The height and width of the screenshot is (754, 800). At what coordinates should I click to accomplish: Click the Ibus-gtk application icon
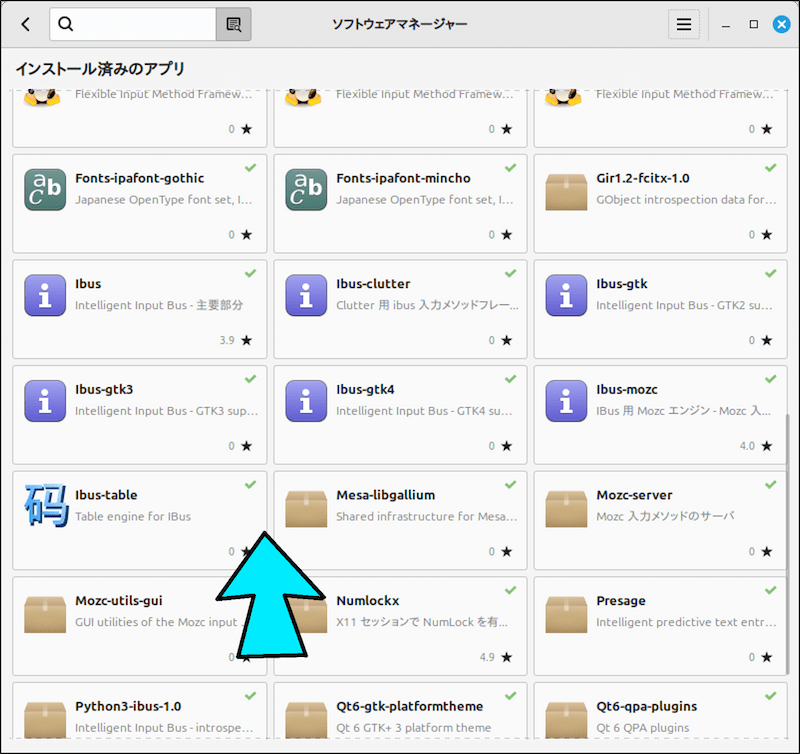tap(566, 295)
